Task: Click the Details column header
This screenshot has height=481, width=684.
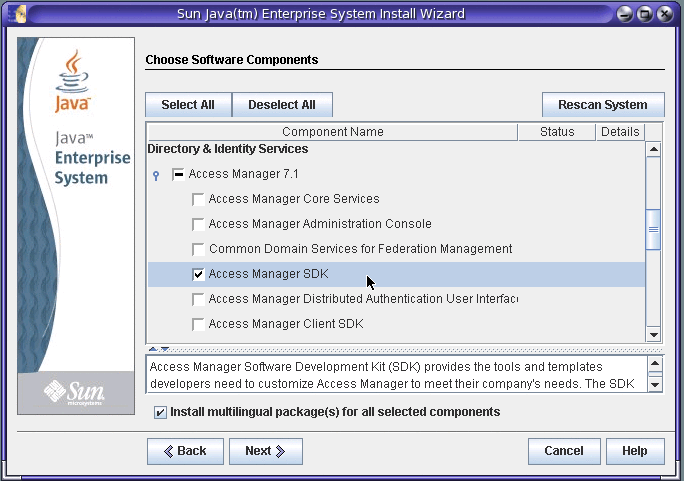Action: pos(620,132)
